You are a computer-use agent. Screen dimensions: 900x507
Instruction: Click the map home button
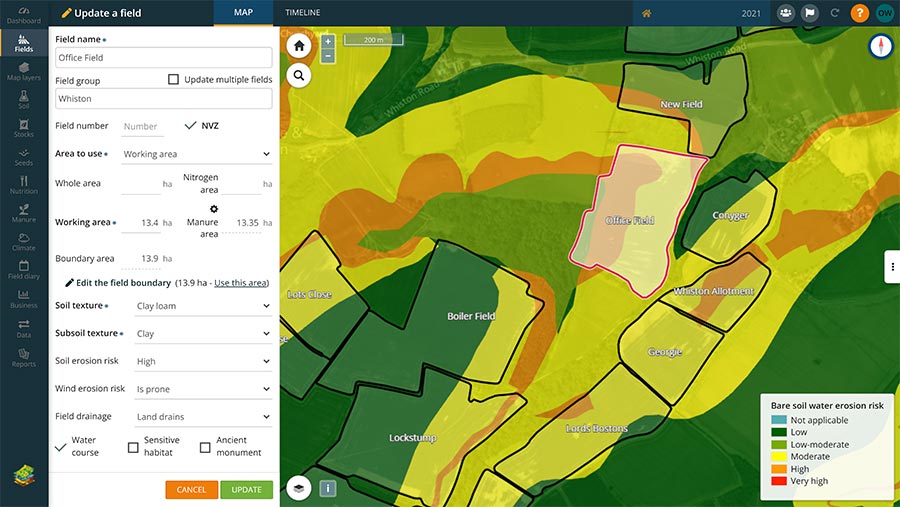point(298,45)
